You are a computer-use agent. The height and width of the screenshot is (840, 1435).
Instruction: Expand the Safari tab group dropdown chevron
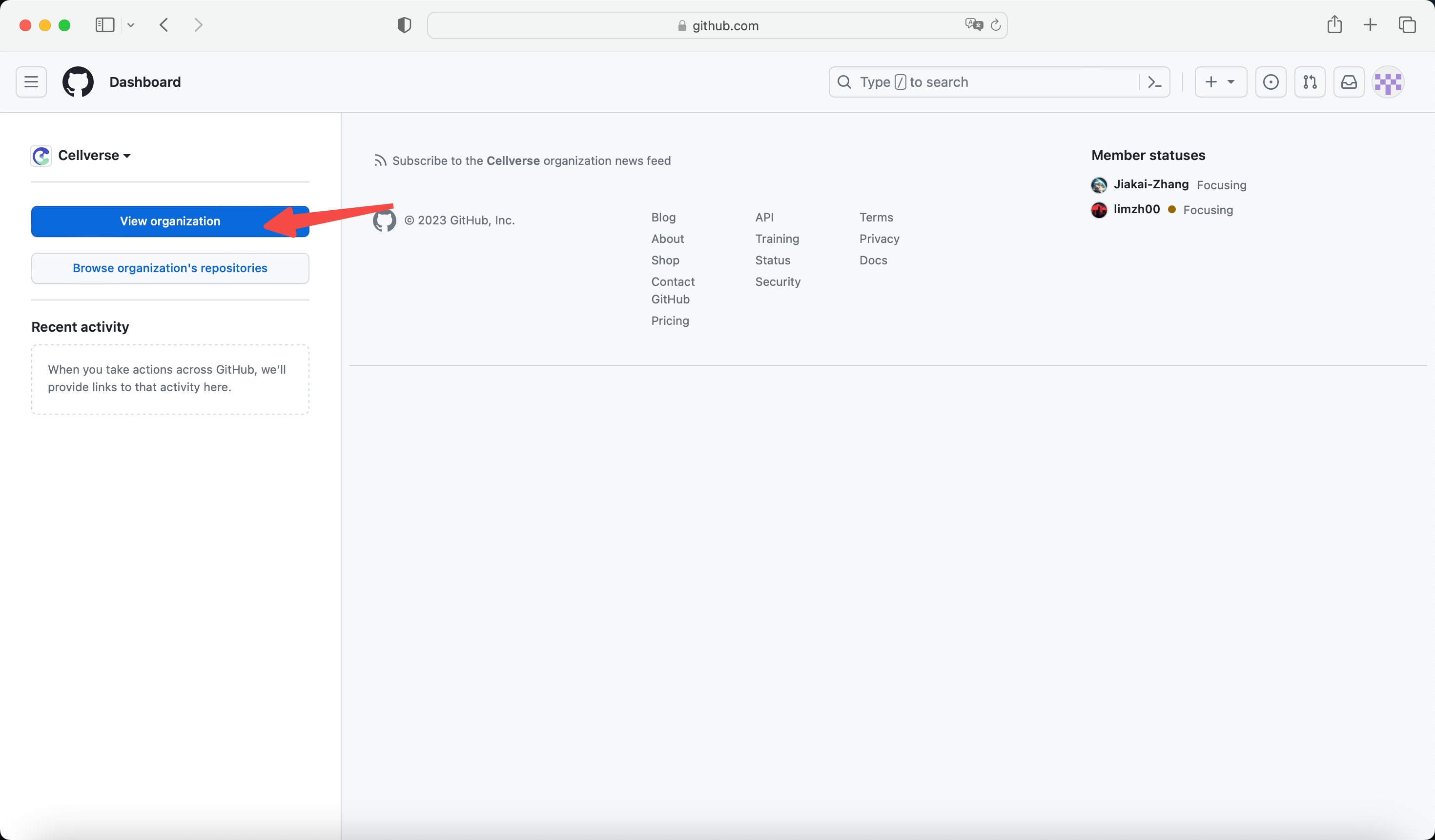pos(131,25)
